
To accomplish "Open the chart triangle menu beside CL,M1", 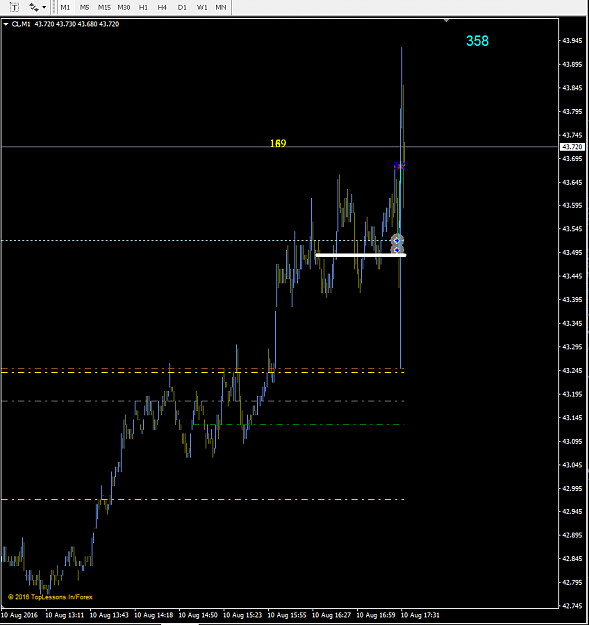I will tap(6, 24).
